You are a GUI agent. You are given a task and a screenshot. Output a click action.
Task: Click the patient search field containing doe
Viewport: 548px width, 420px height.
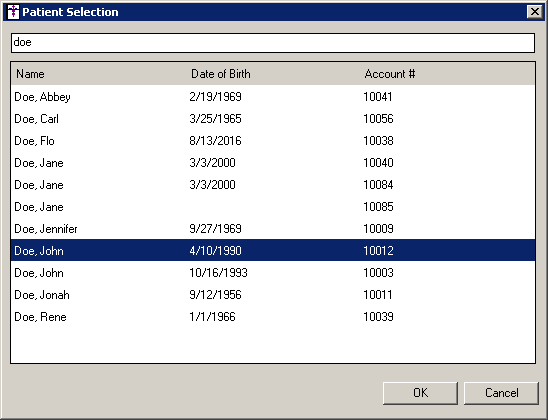(273, 43)
